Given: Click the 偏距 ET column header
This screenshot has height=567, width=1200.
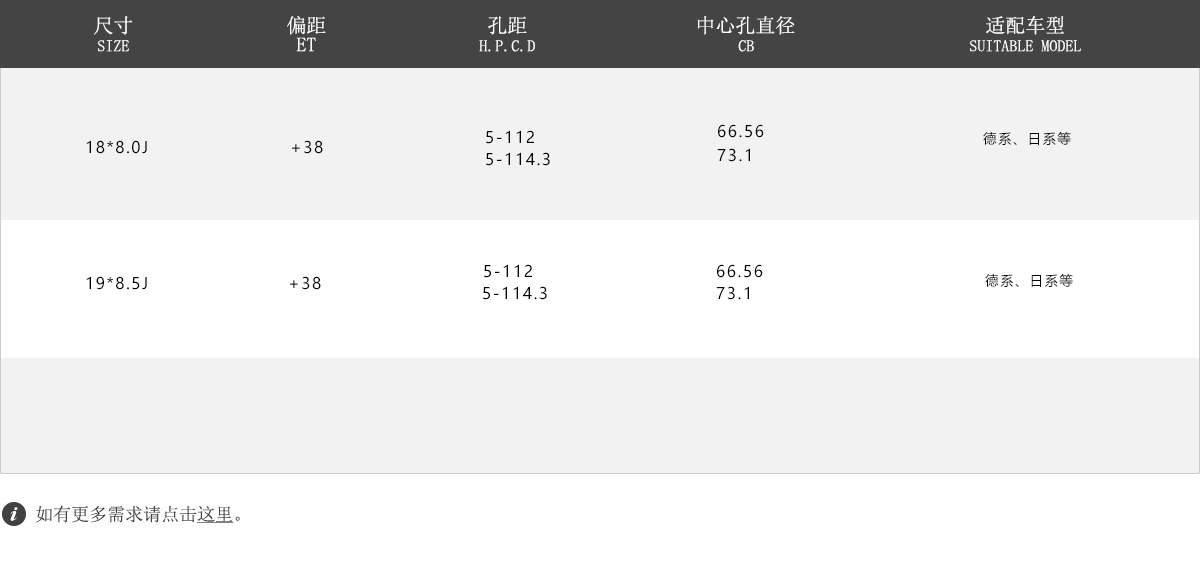Looking at the screenshot, I should (x=306, y=34).
